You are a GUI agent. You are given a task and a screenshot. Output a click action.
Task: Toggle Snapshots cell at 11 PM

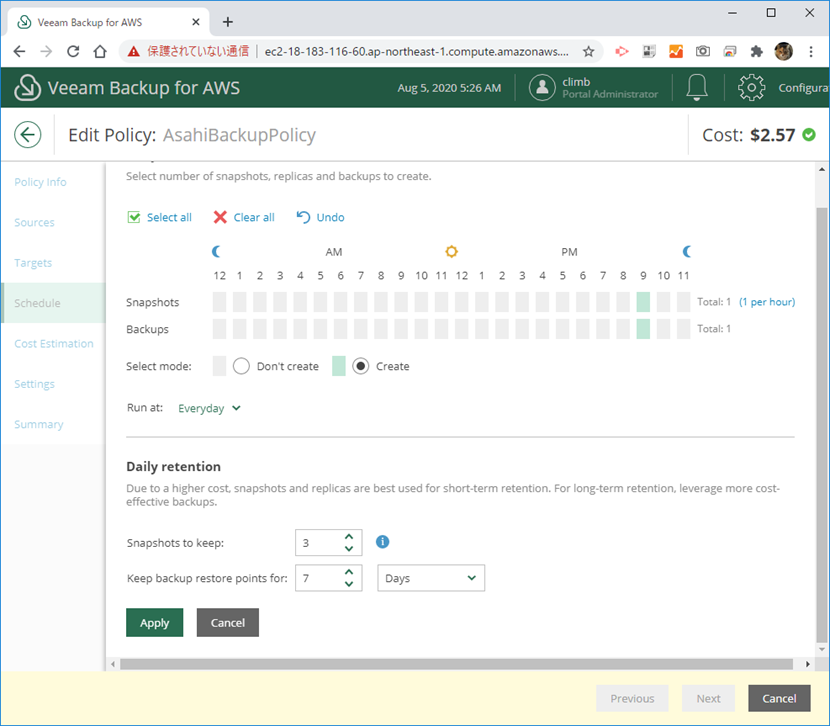tap(683, 302)
